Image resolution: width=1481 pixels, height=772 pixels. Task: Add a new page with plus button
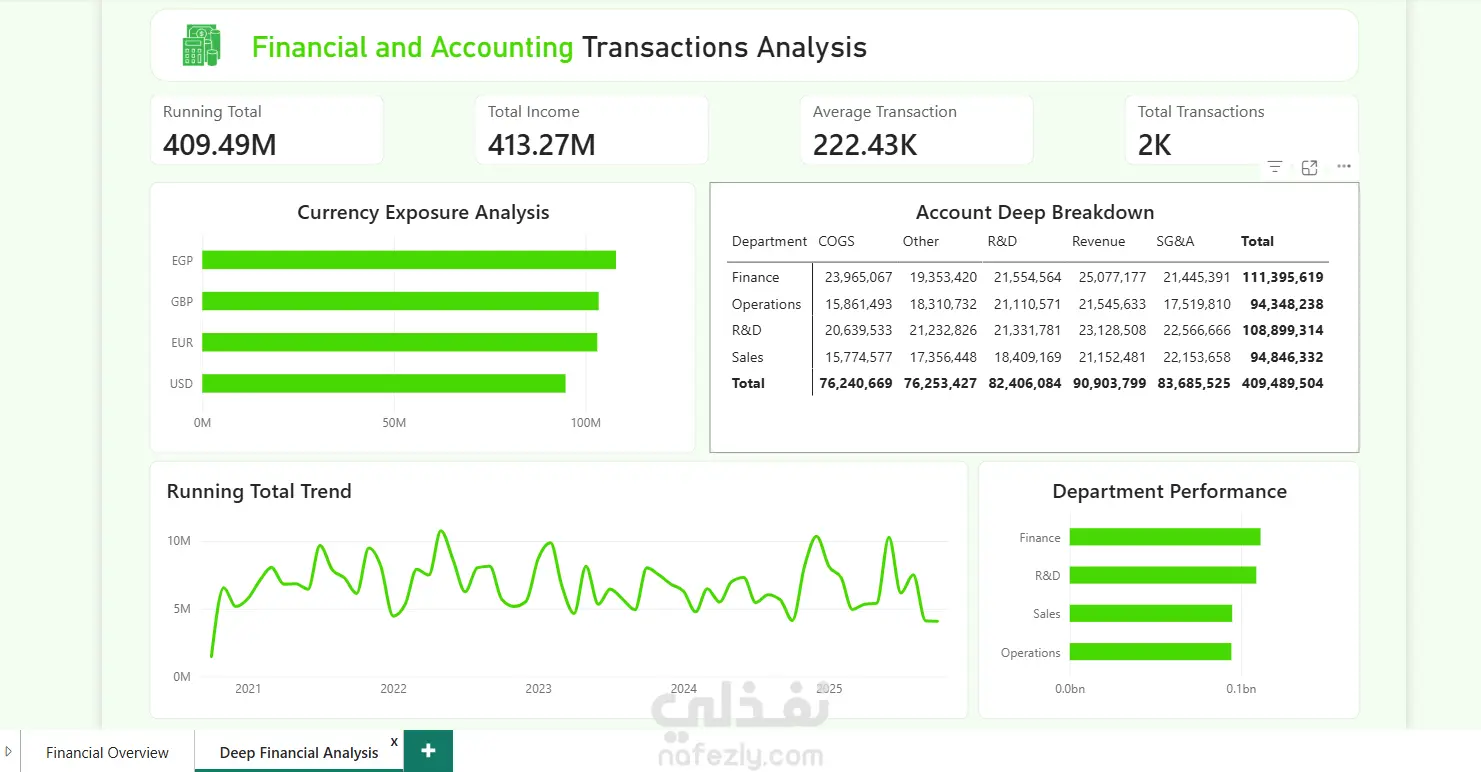[428, 751]
